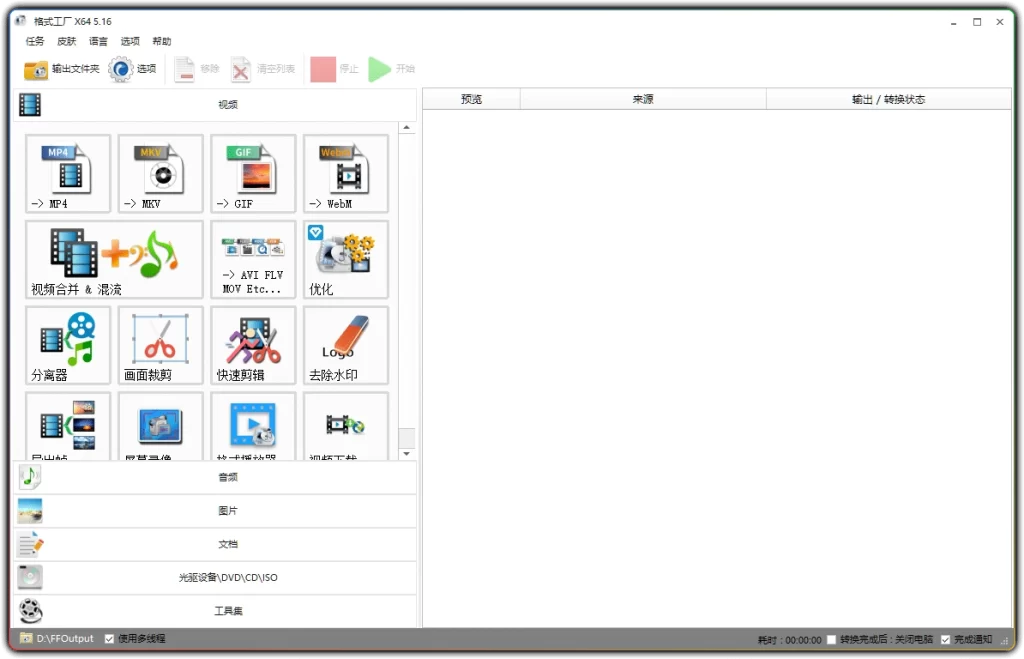This screenshot has width=1024, height=659.
Task: Expand the 音频 category panel
Action: (x=226, y=477)
